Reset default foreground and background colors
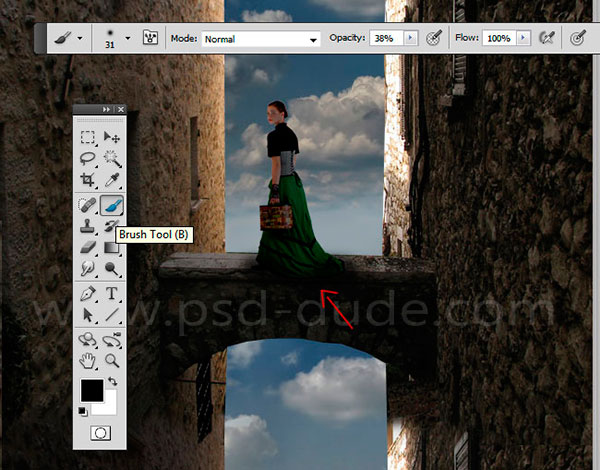This screenshot has width=600, height=470. [x=83, y=412]
